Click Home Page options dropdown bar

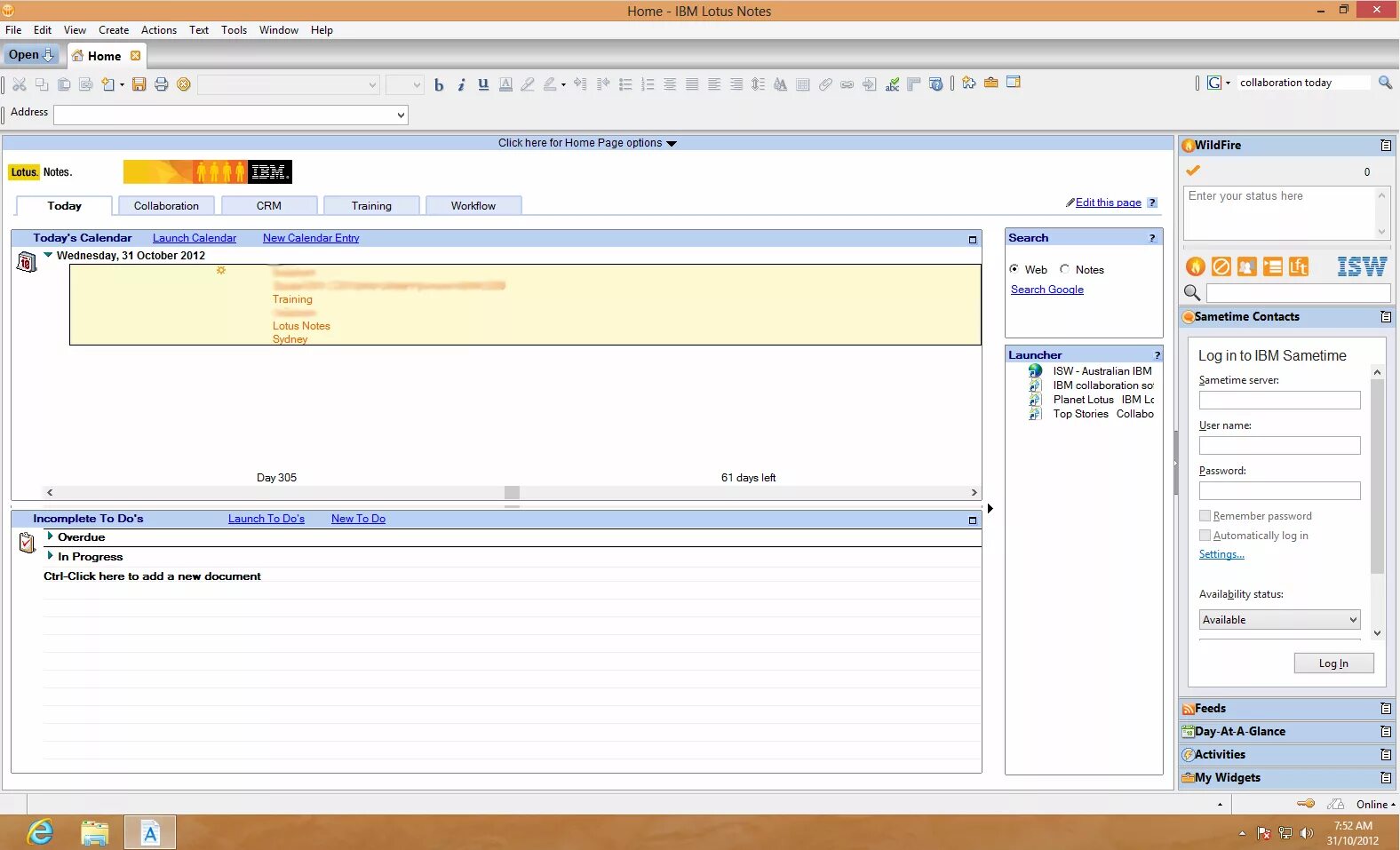(x=587, y=143)
